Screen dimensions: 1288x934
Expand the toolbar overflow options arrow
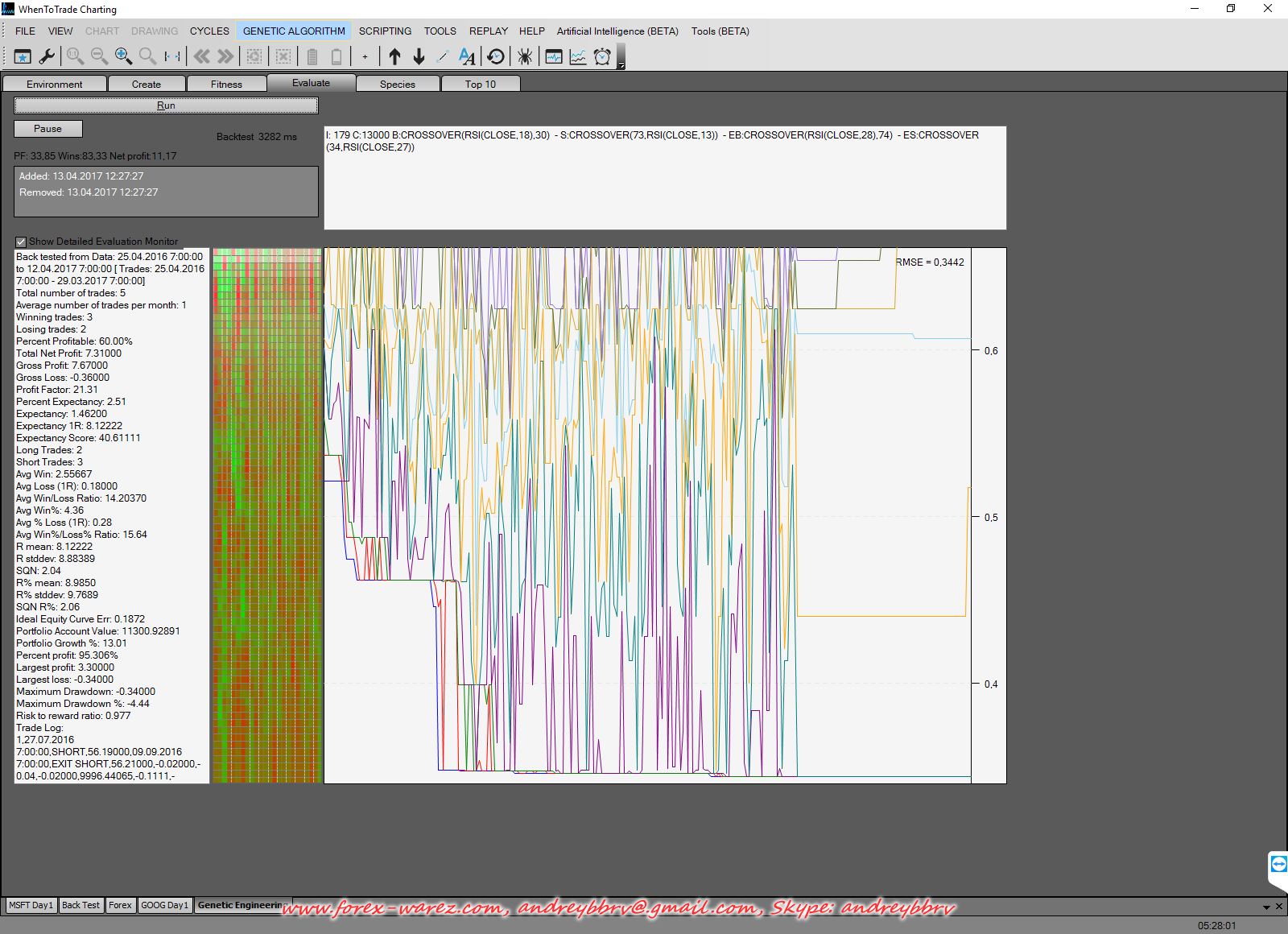pos(621,65)
